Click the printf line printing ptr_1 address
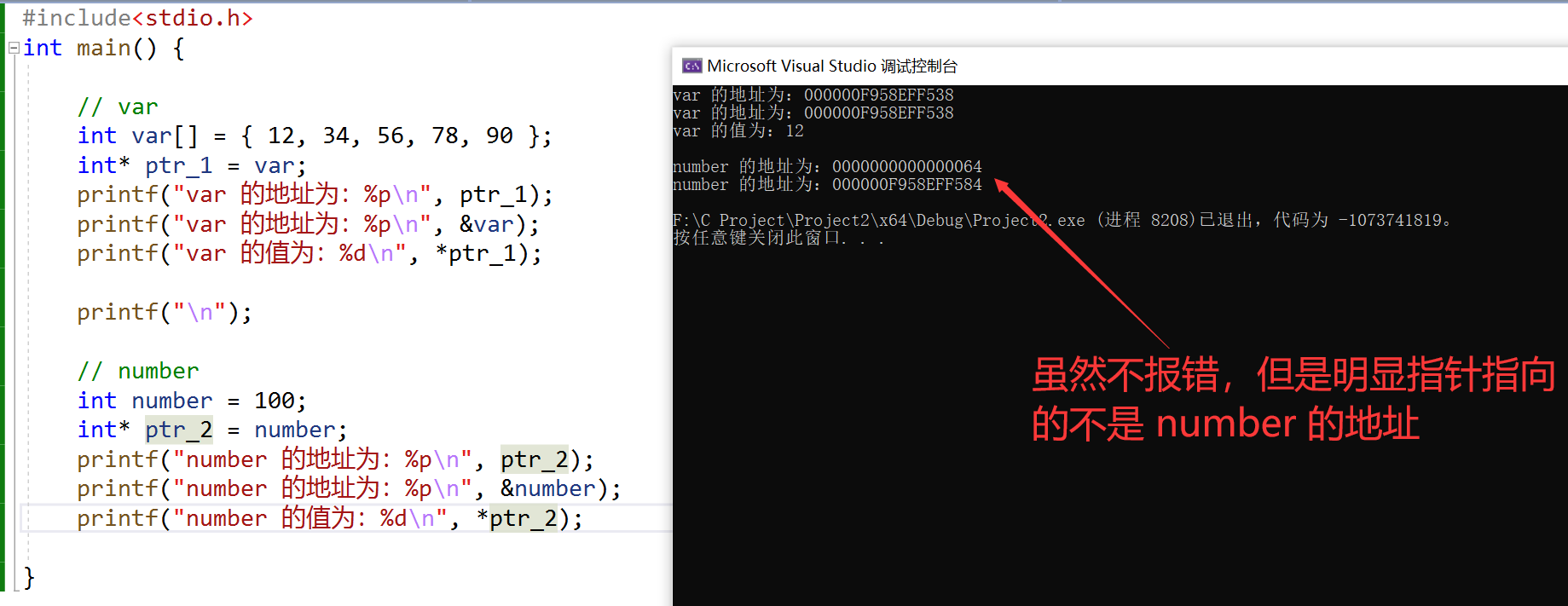 pos(315,194)
